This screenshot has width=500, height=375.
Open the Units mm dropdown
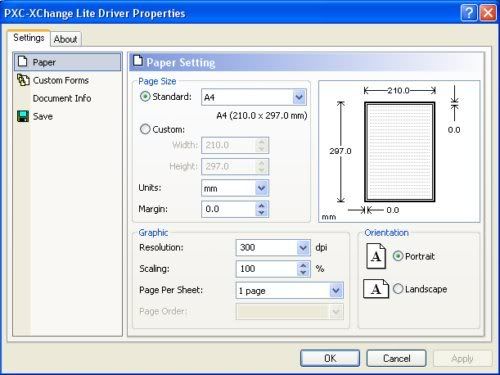pyautogui.click(x=261, y=188)
